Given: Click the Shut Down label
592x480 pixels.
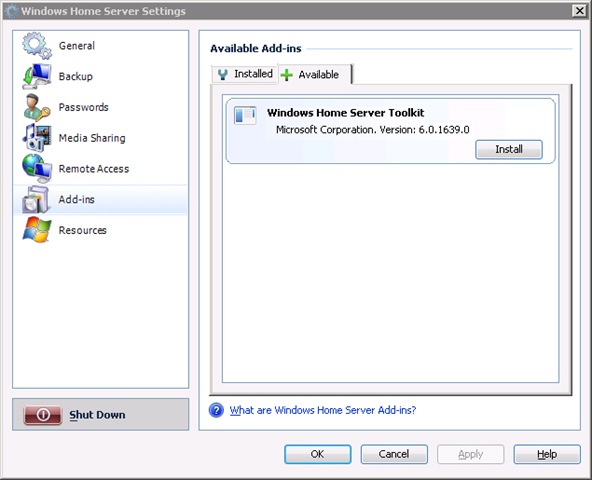Looking at the screenshot, I should [x=97, y=415].
